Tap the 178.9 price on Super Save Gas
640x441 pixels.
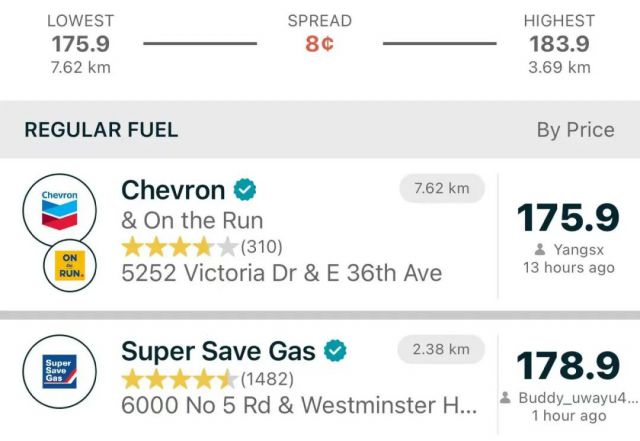[568, 365]
